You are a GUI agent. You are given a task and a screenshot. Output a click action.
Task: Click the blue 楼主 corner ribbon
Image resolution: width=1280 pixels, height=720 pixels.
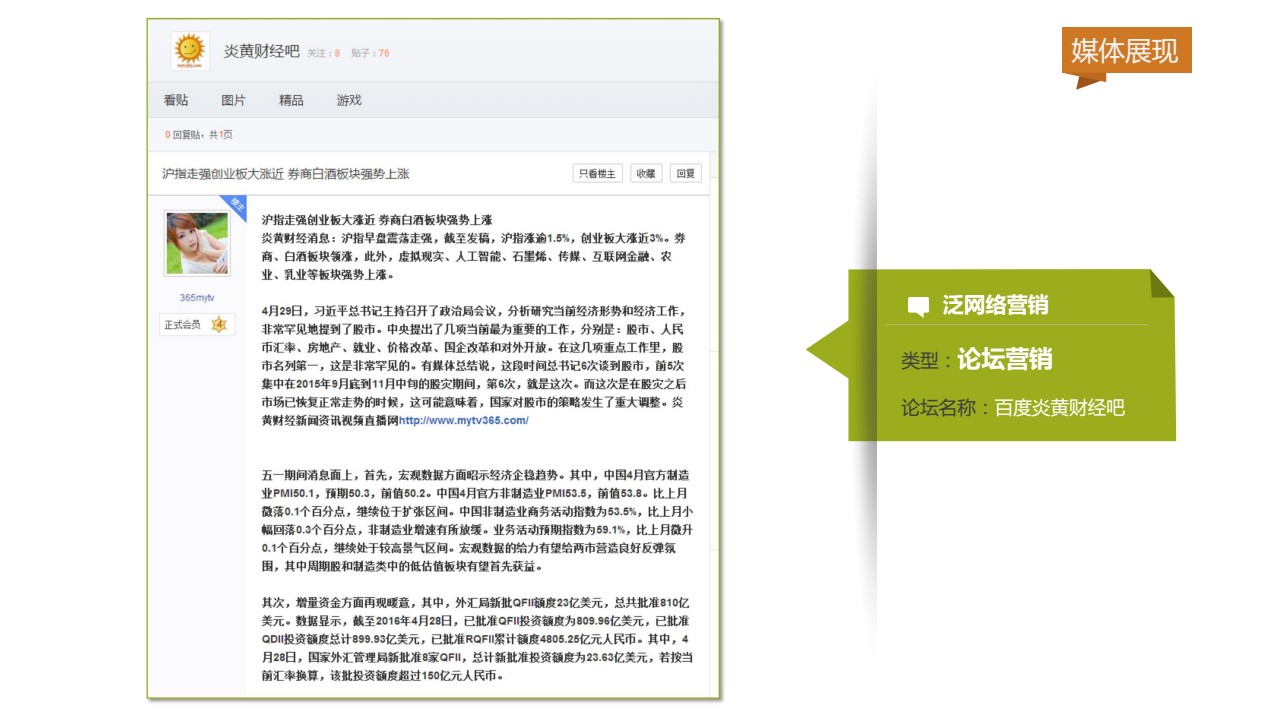(236, 206)
